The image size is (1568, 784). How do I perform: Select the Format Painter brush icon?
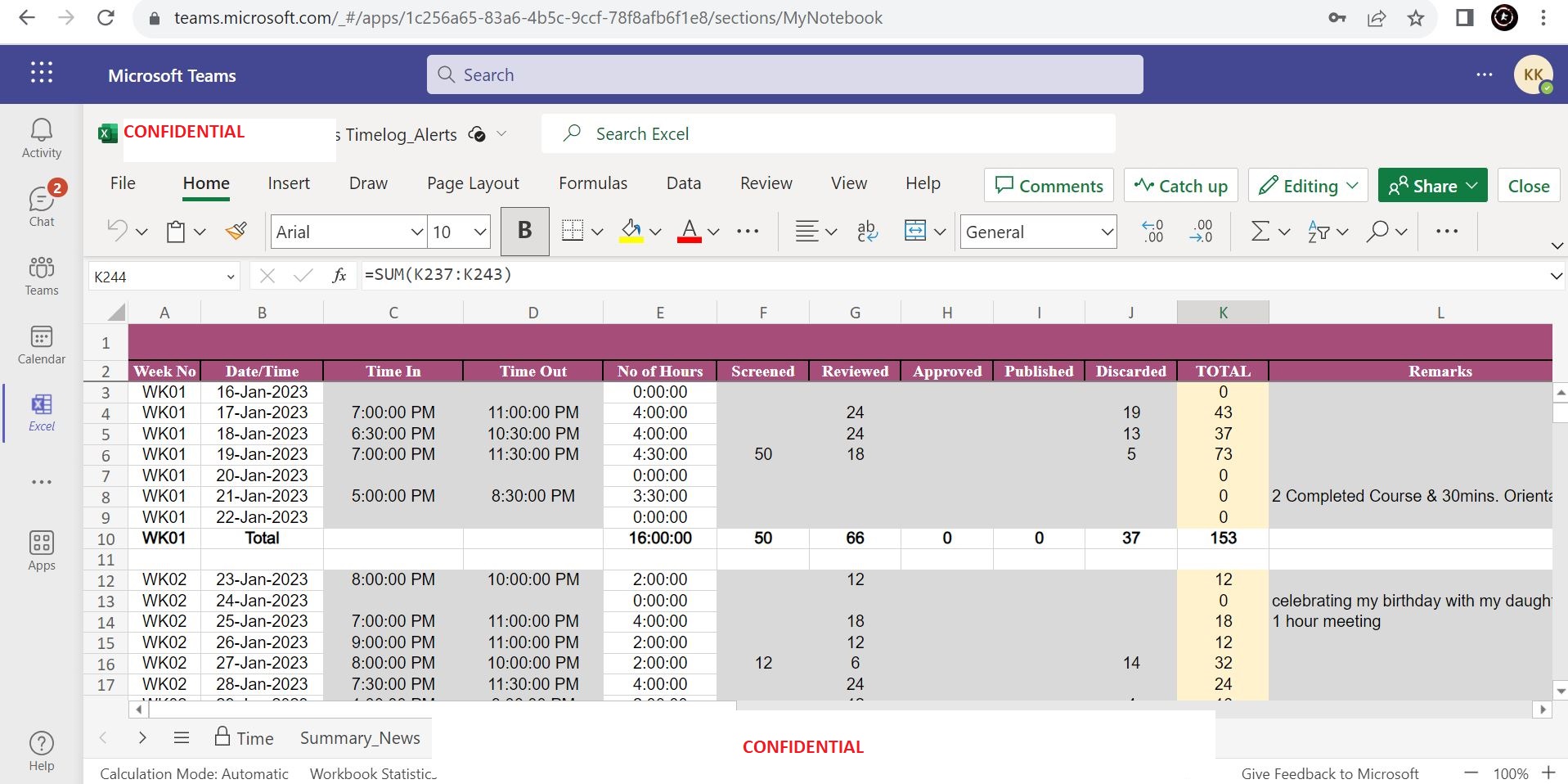236,232
